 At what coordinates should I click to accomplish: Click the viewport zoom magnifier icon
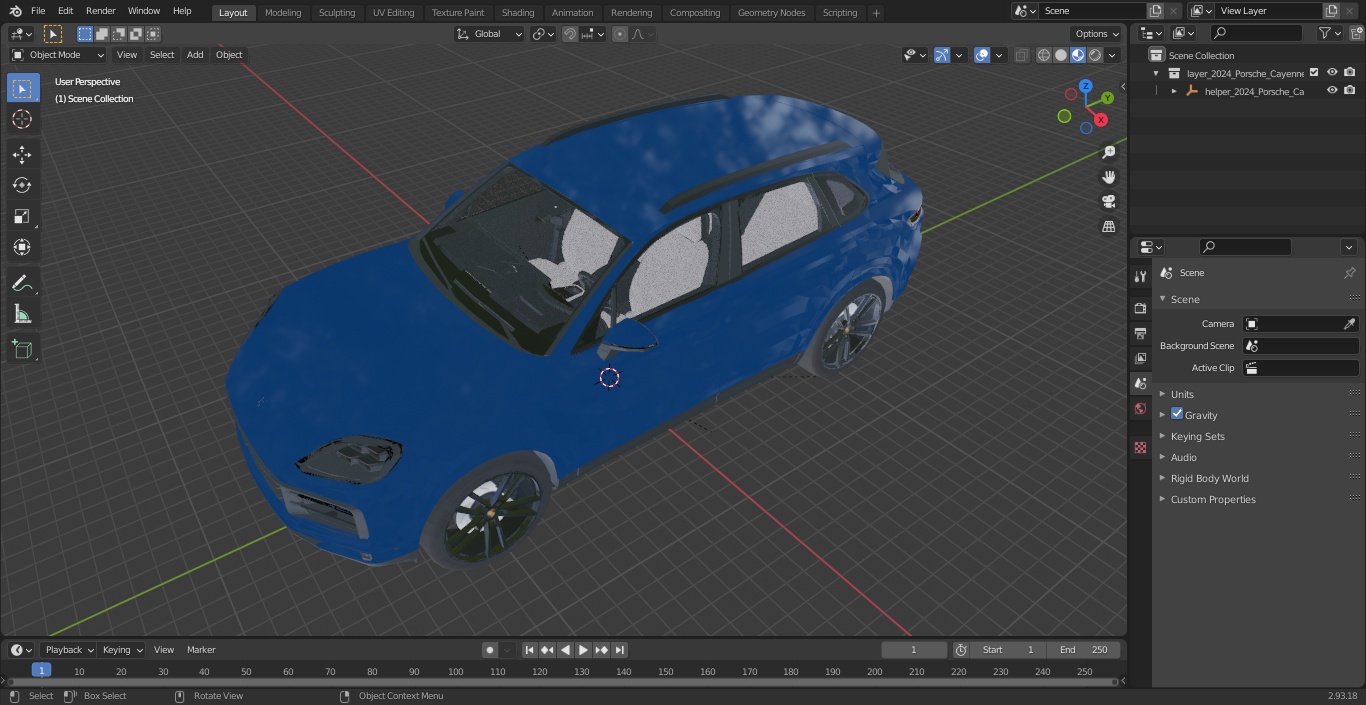[1108, 152]
